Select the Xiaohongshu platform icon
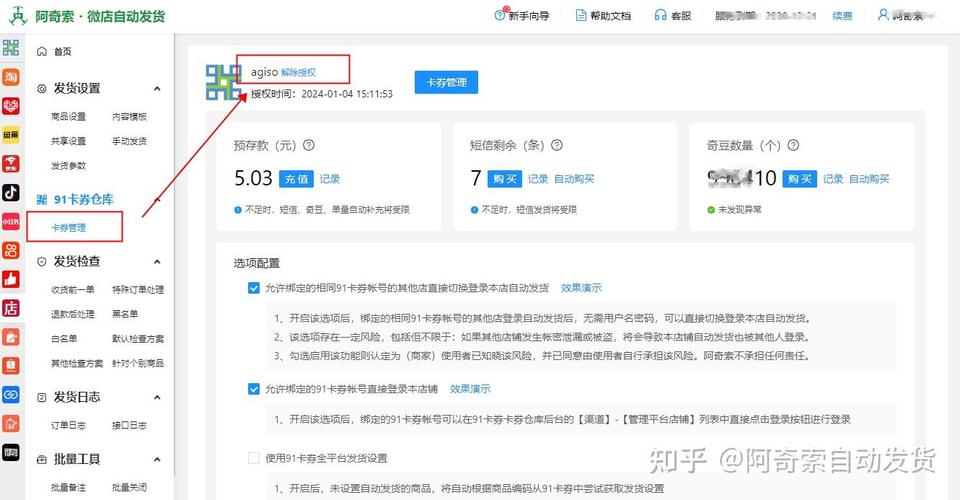Image resolution: width=960 pixels, height=500 pixels. pyautogui.click(x=11, y=221)
